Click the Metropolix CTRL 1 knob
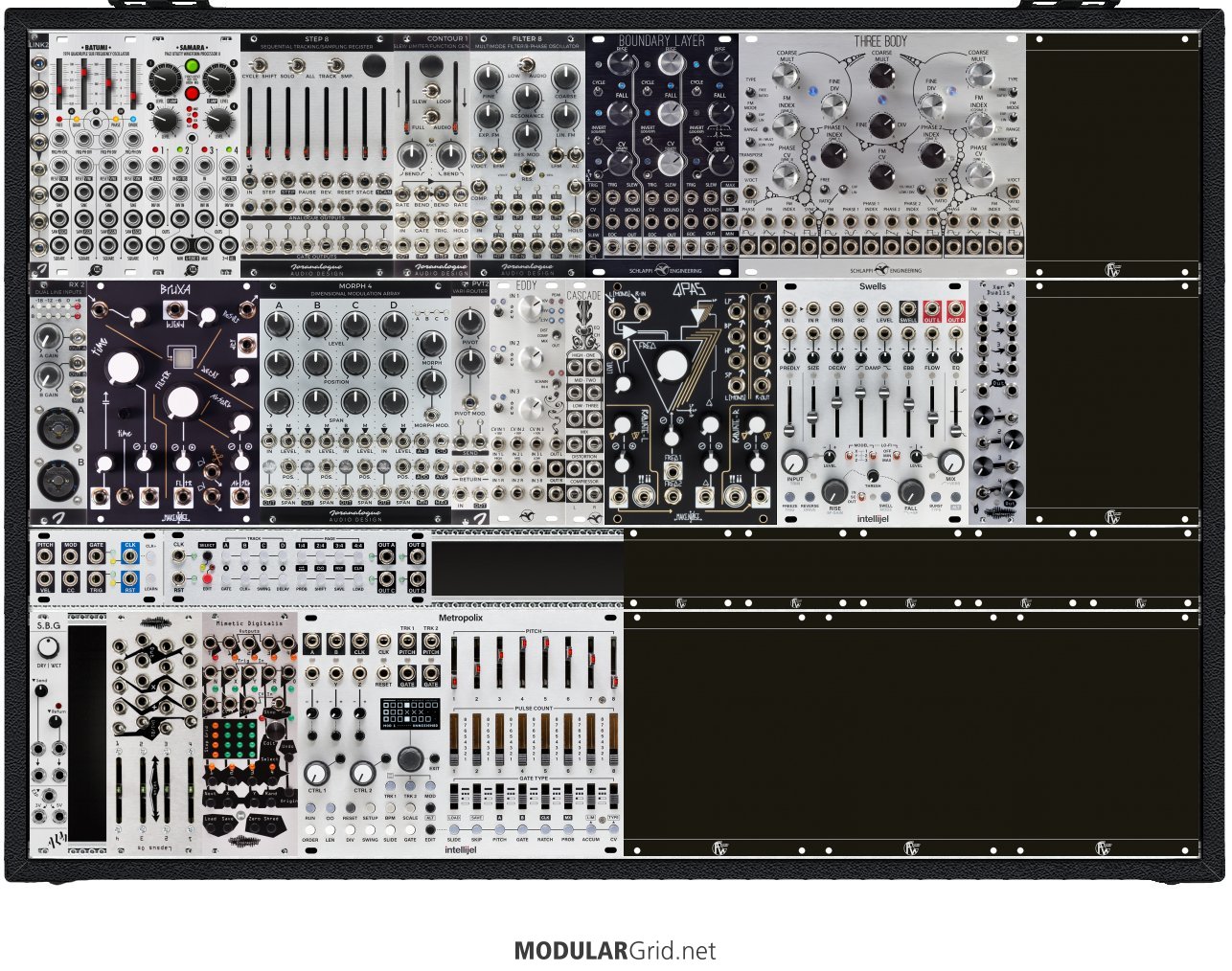The width and height of the screenshot is (1232, 971). pos(317,773)
